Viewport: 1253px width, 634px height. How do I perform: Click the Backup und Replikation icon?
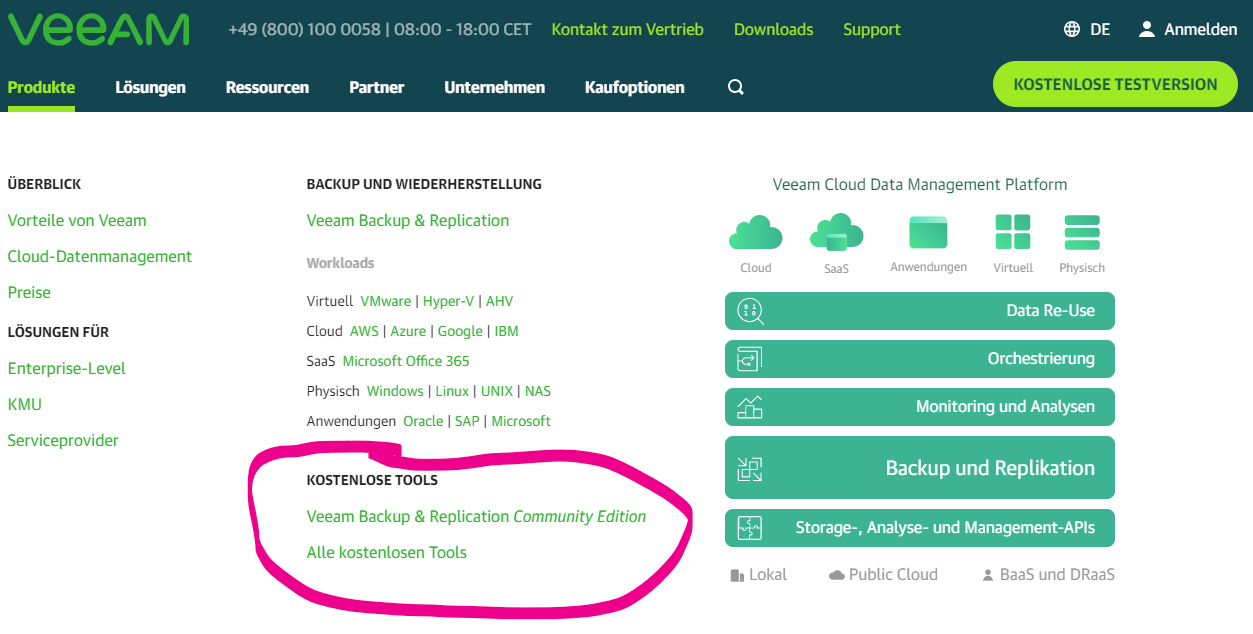(749, 468)
